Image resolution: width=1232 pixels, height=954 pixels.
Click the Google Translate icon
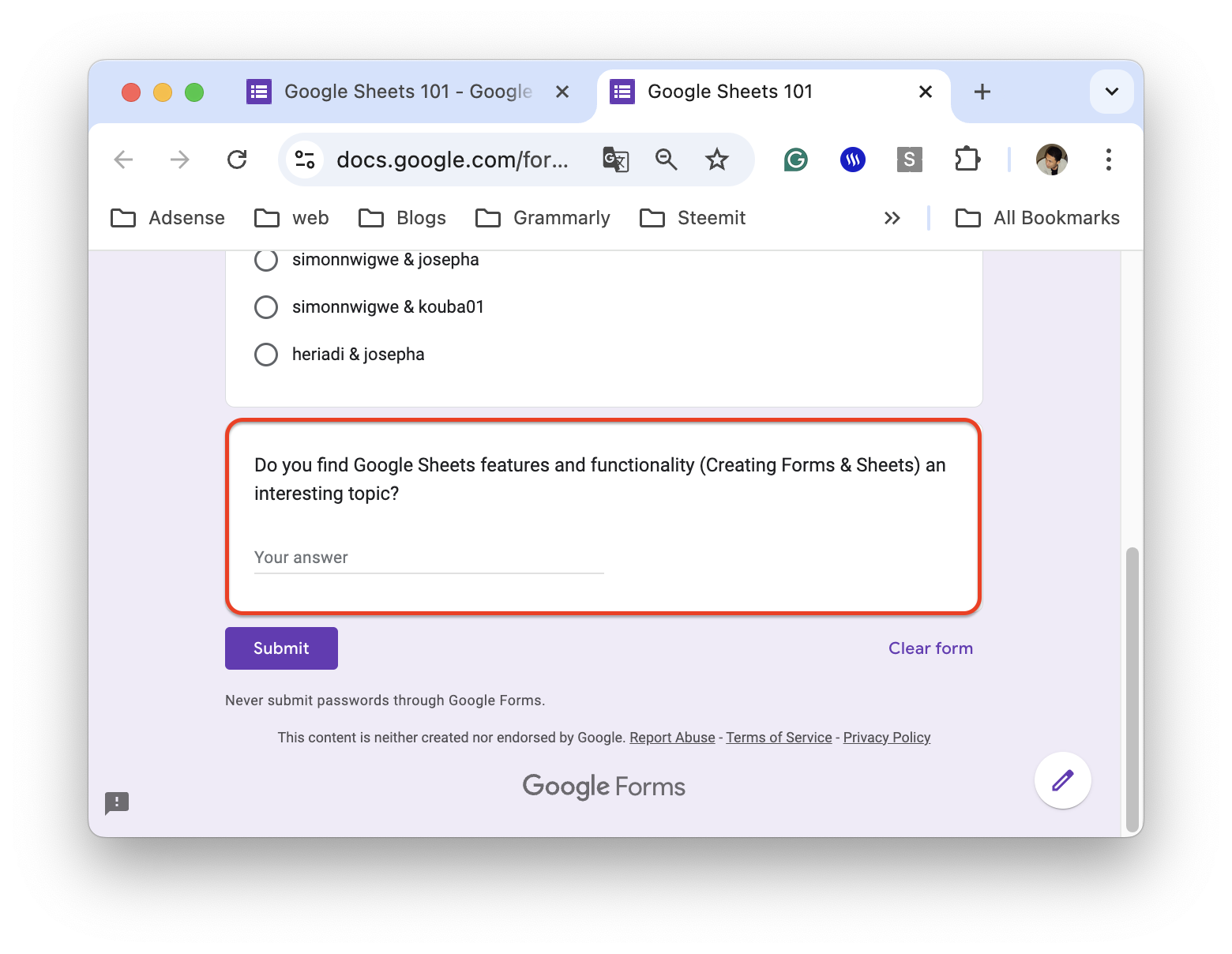click(616, 160)
